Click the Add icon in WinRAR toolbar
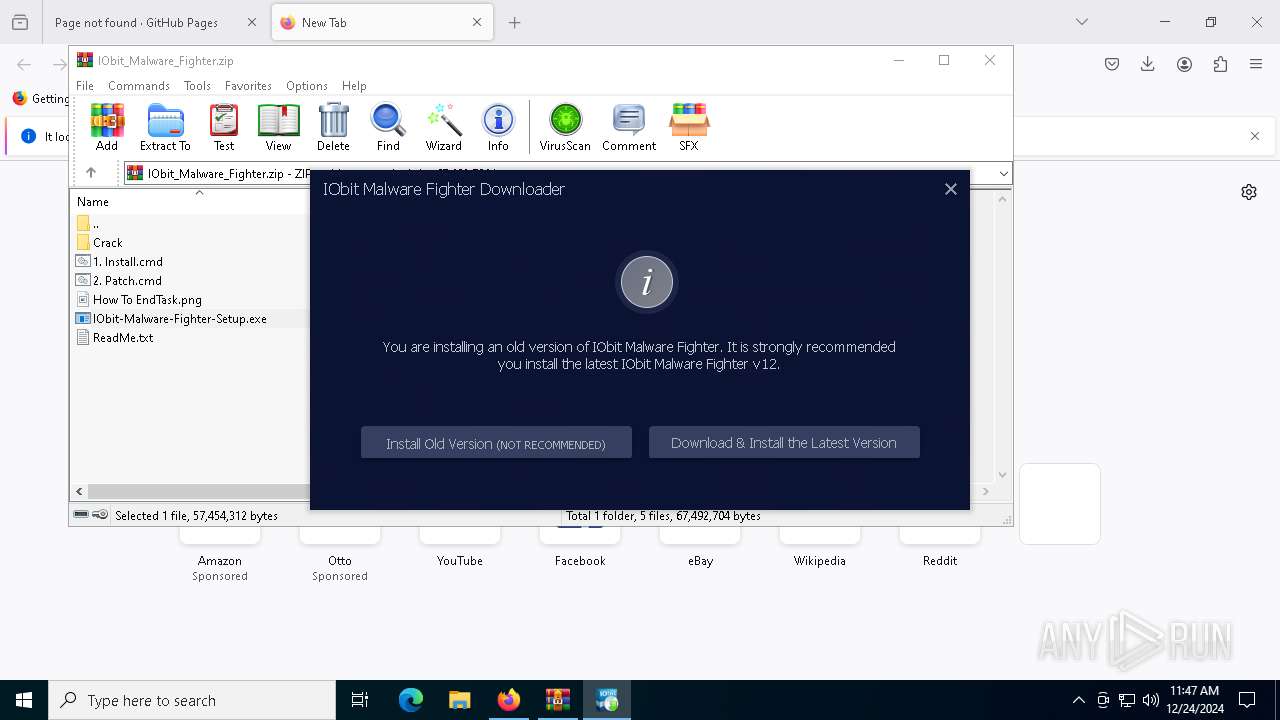Viewport: 1280px width, 720px height. pyautogui.click(x=107, y=127)
